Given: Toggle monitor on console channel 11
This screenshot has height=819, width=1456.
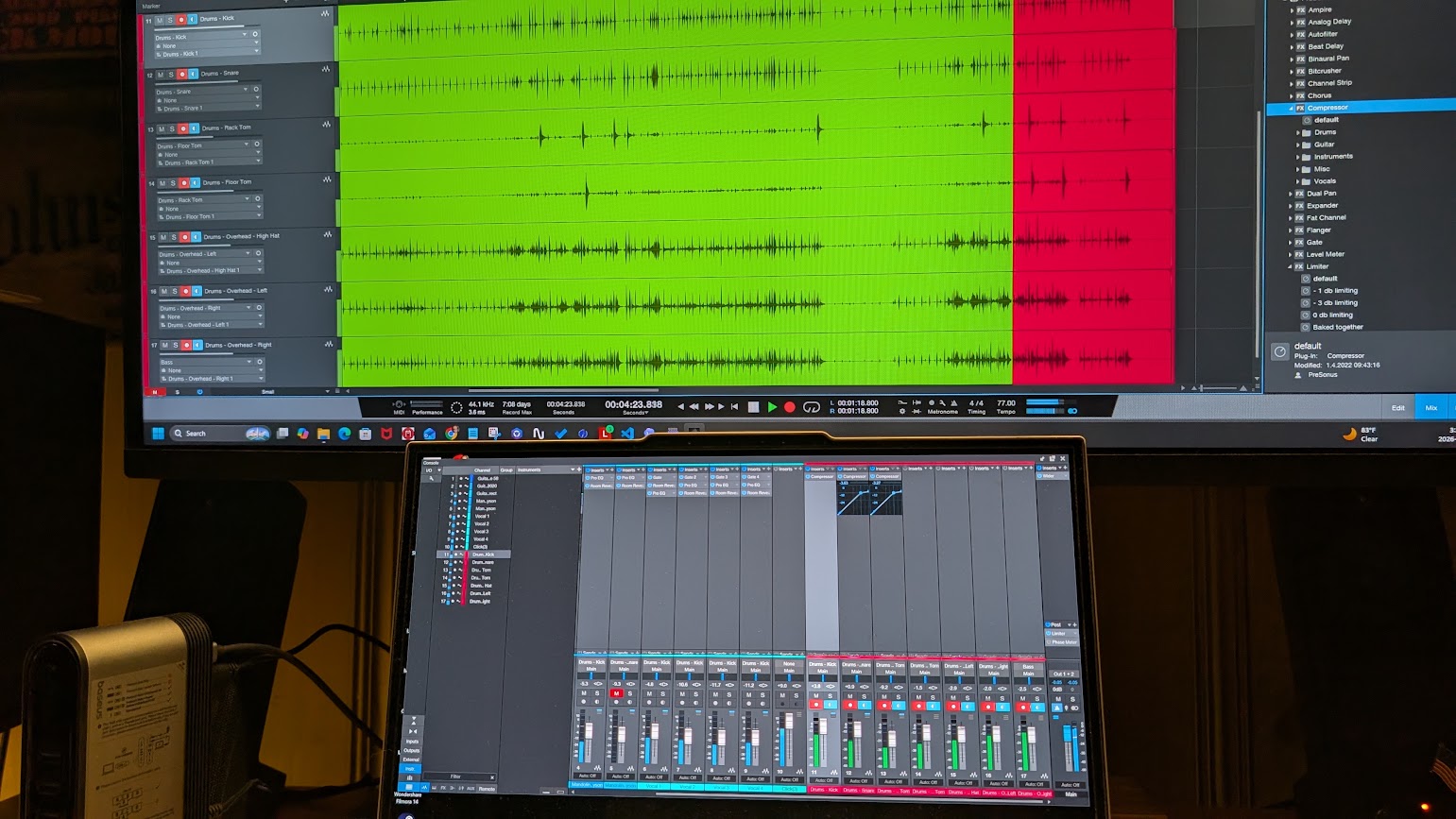Looking at the screenshot, I should (x=831, y=706).
